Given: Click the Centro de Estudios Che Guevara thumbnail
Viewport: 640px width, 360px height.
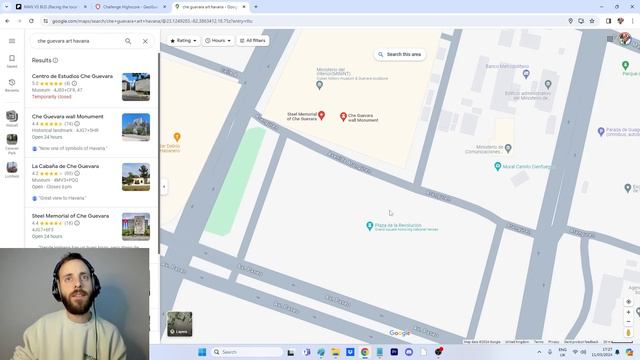Looking at the screenshot, I should 136,87.
